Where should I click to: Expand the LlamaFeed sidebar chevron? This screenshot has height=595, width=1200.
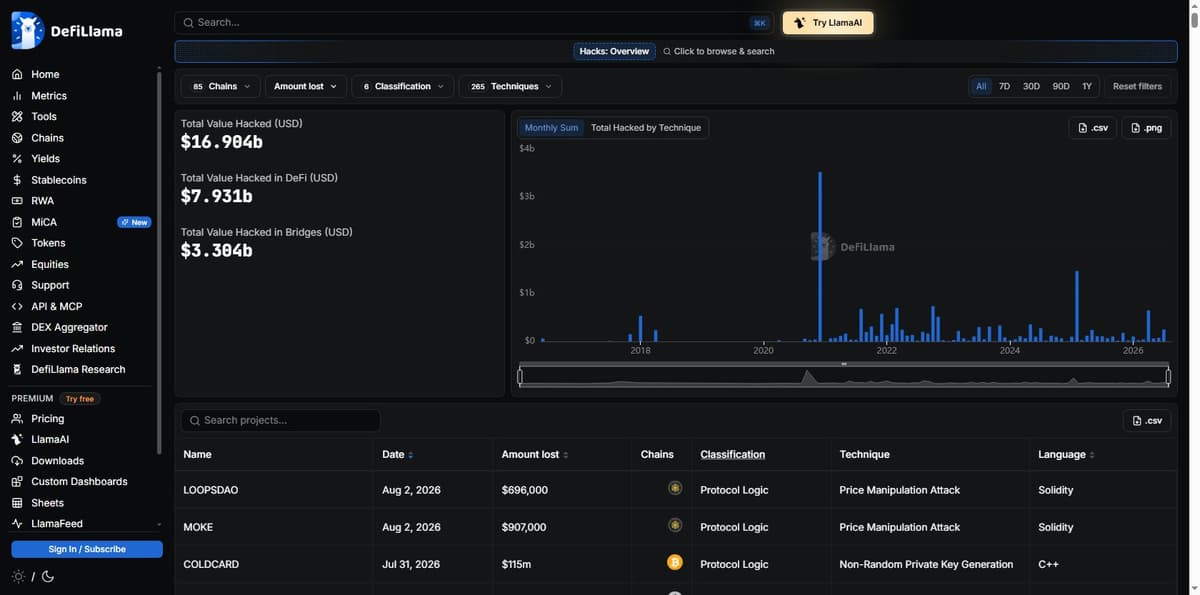[x=159, y=524]
